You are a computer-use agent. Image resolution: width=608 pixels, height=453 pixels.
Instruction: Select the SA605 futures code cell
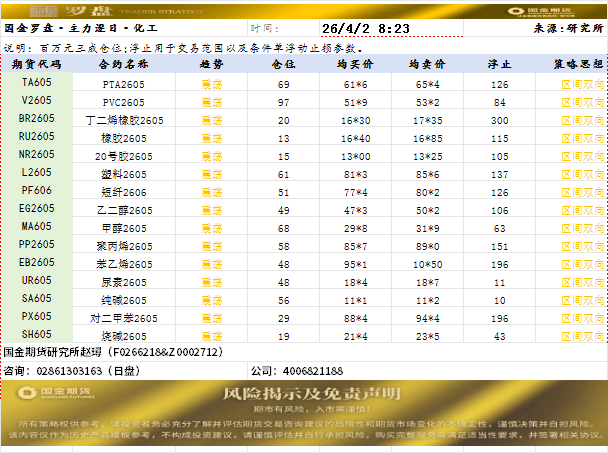click(x=36, y=298)
